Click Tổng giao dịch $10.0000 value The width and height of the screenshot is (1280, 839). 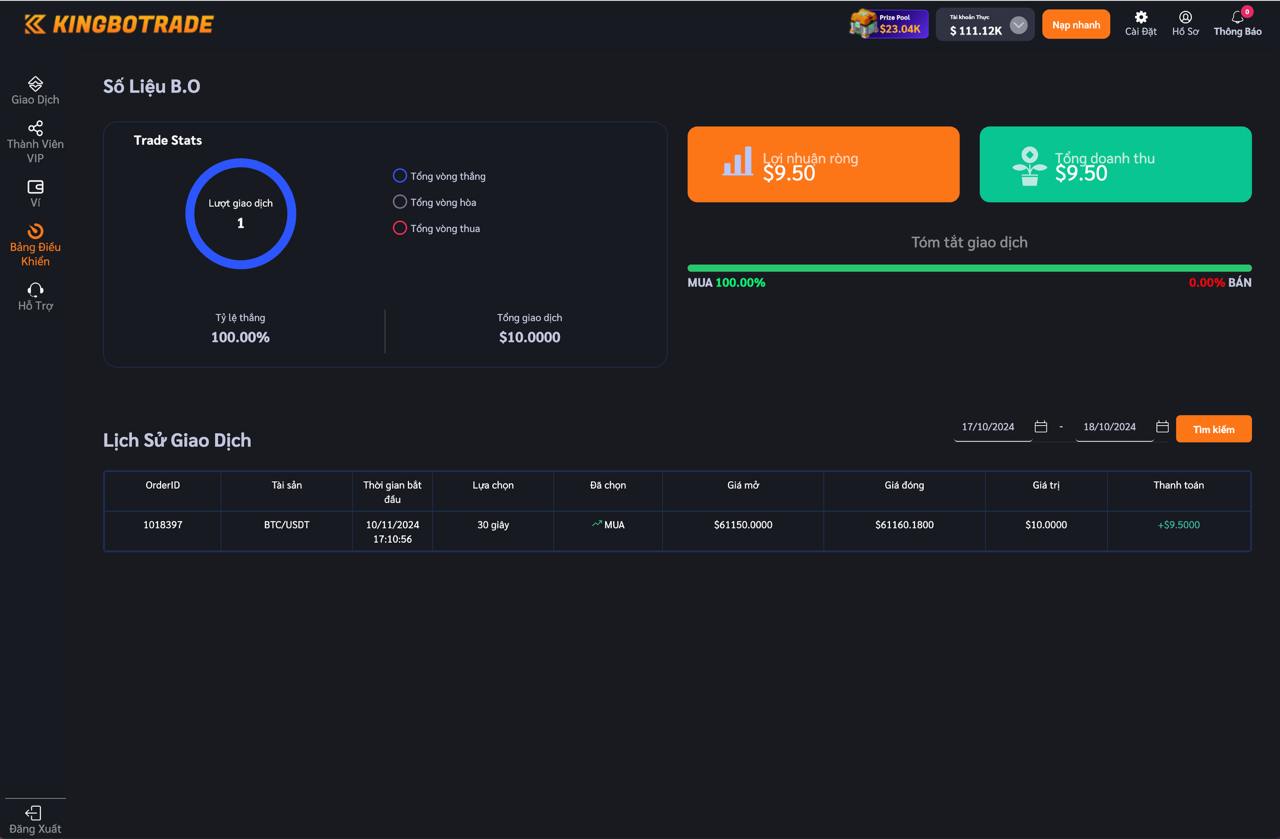tap(530, 338)
